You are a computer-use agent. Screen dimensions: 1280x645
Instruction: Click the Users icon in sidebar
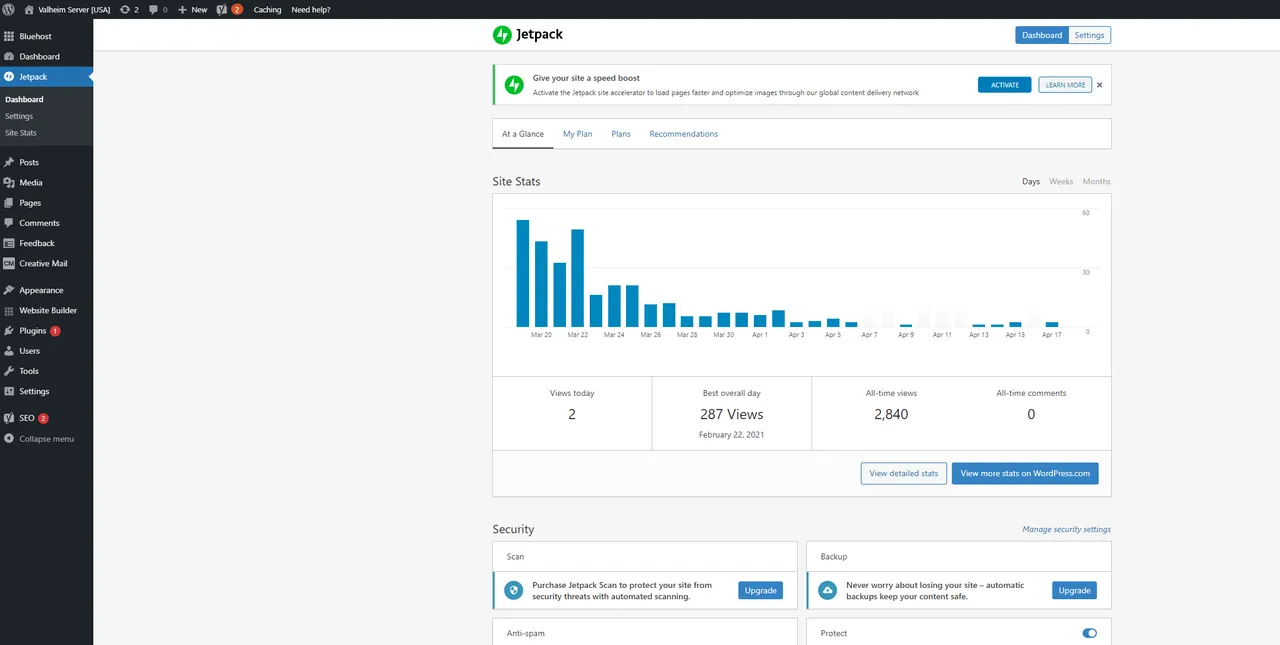(9, 350)
